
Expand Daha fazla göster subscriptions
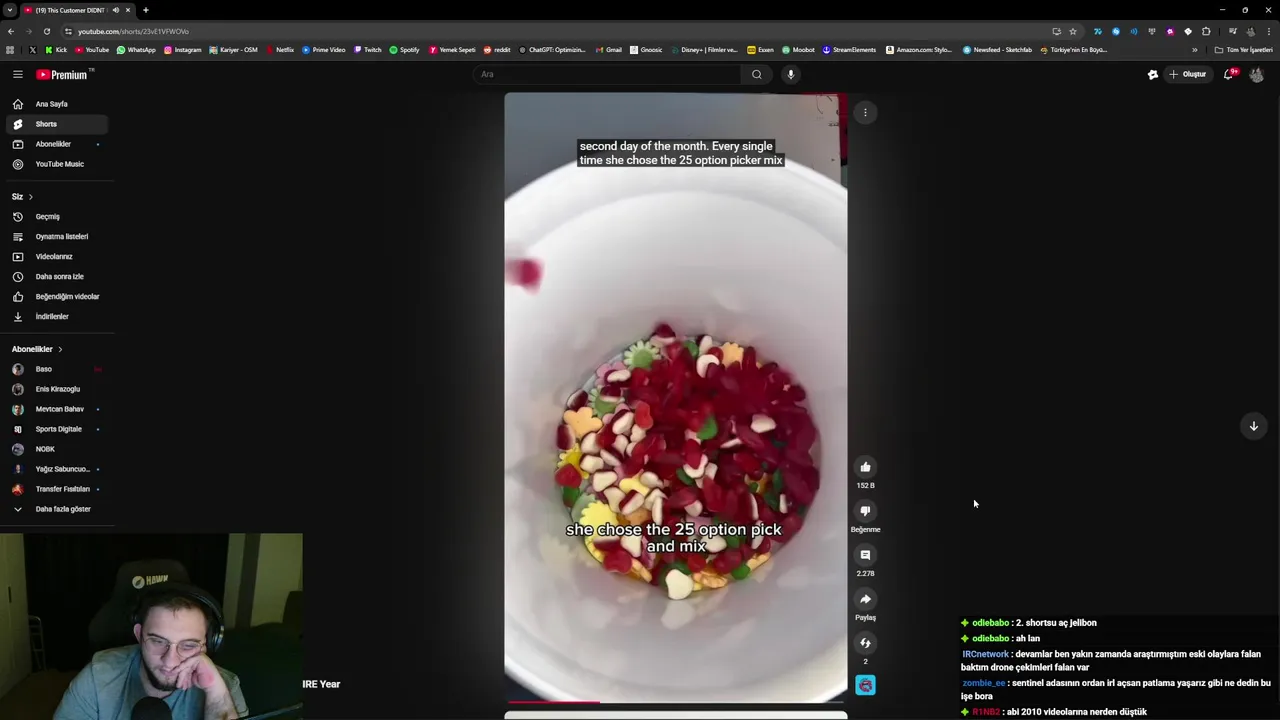pos(52,509)
